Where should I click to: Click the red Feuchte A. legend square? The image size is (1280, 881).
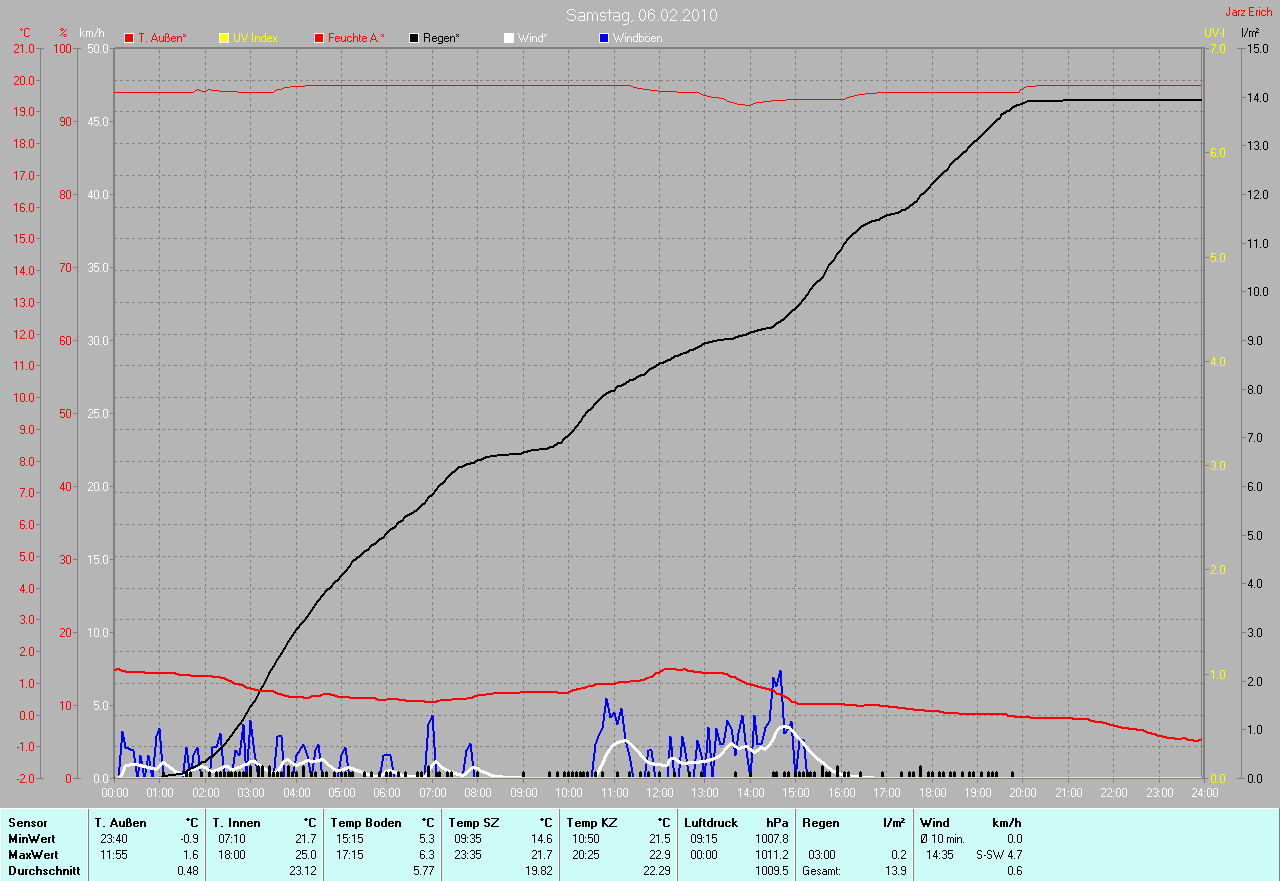coord(320,38)
